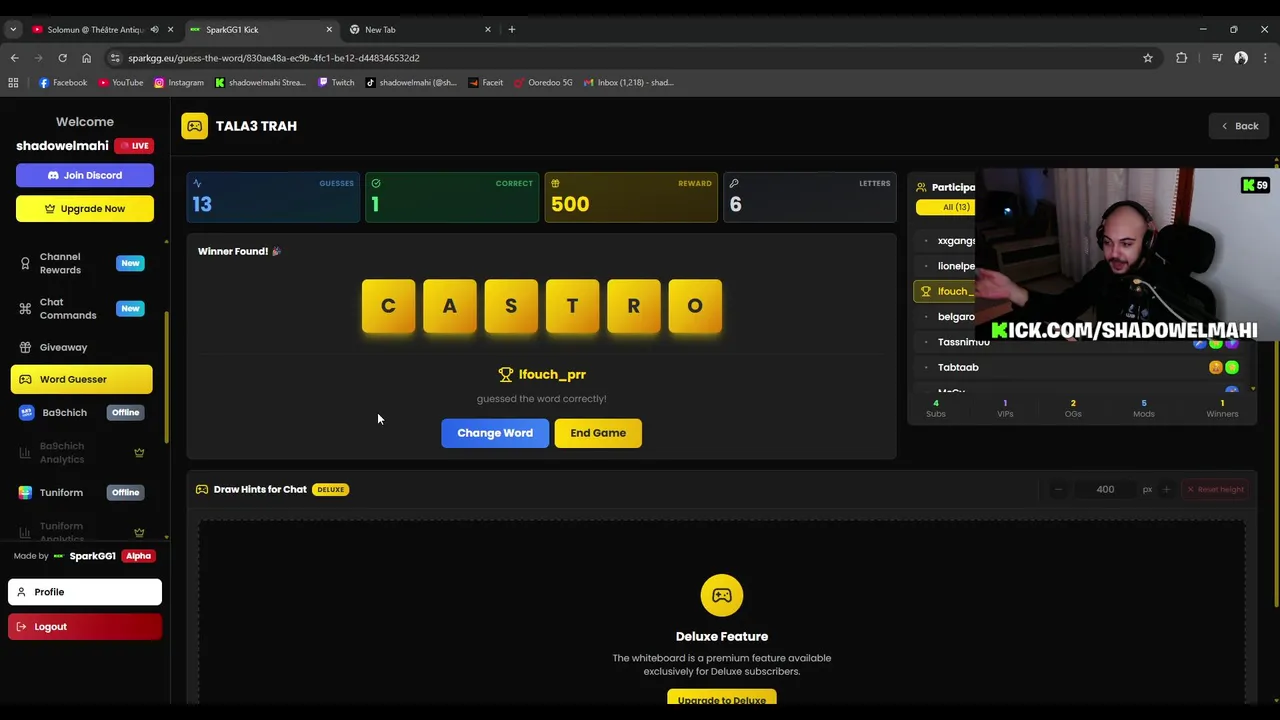The width and height of the screenshot is (1280, 720).
Task: Open the Ooredoo 5G bookmark
Action: click(543, 83)
